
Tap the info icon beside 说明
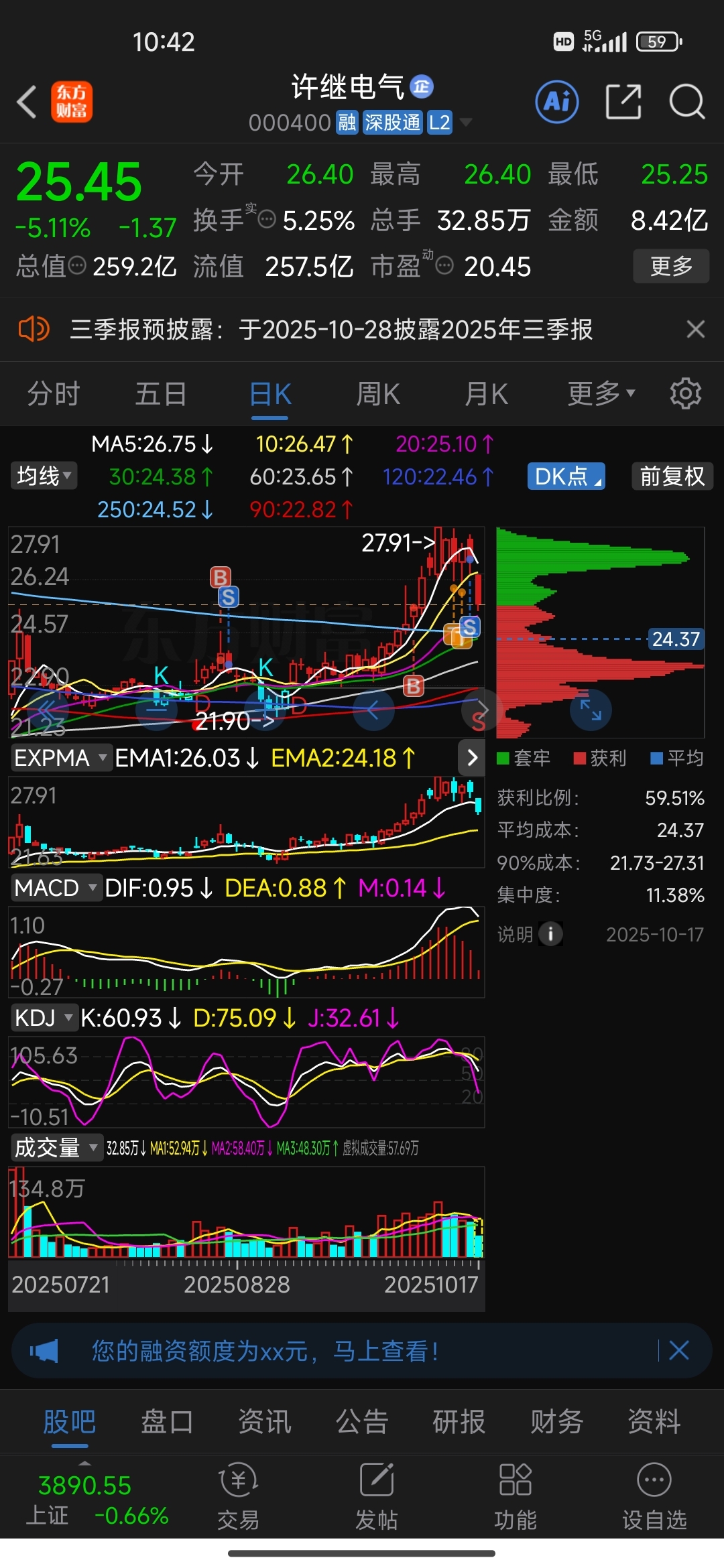pyautogui.click(x=550, y=933)
